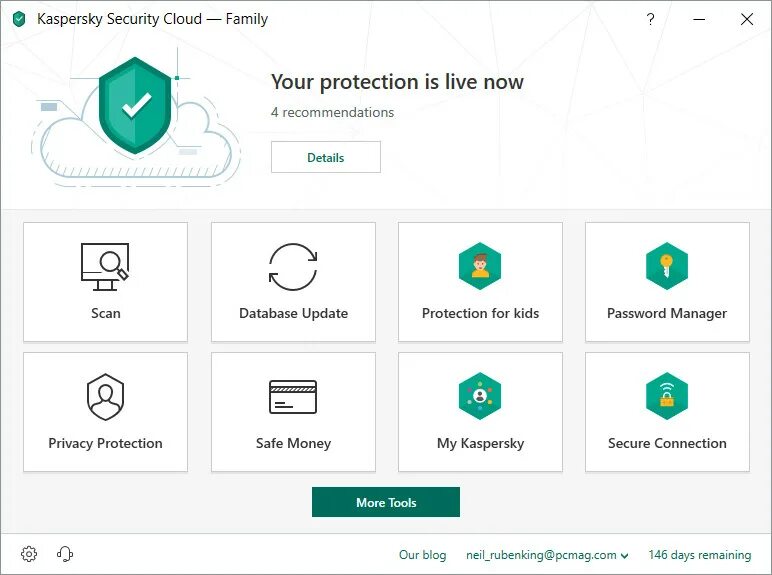The width and height of the screenshot is (772, 575).
Task: Minimize the Kaspersky window
Action: click(x=699, y=19)
